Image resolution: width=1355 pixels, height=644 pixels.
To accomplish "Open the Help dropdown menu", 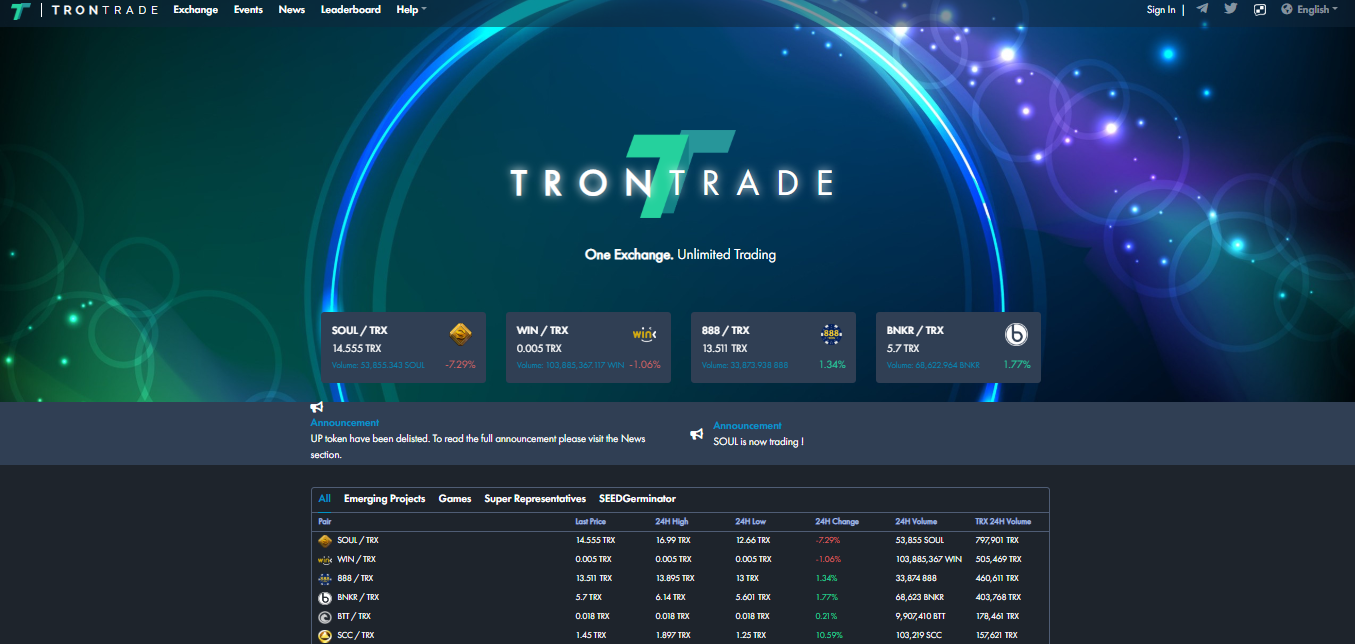I will point(410,9).
